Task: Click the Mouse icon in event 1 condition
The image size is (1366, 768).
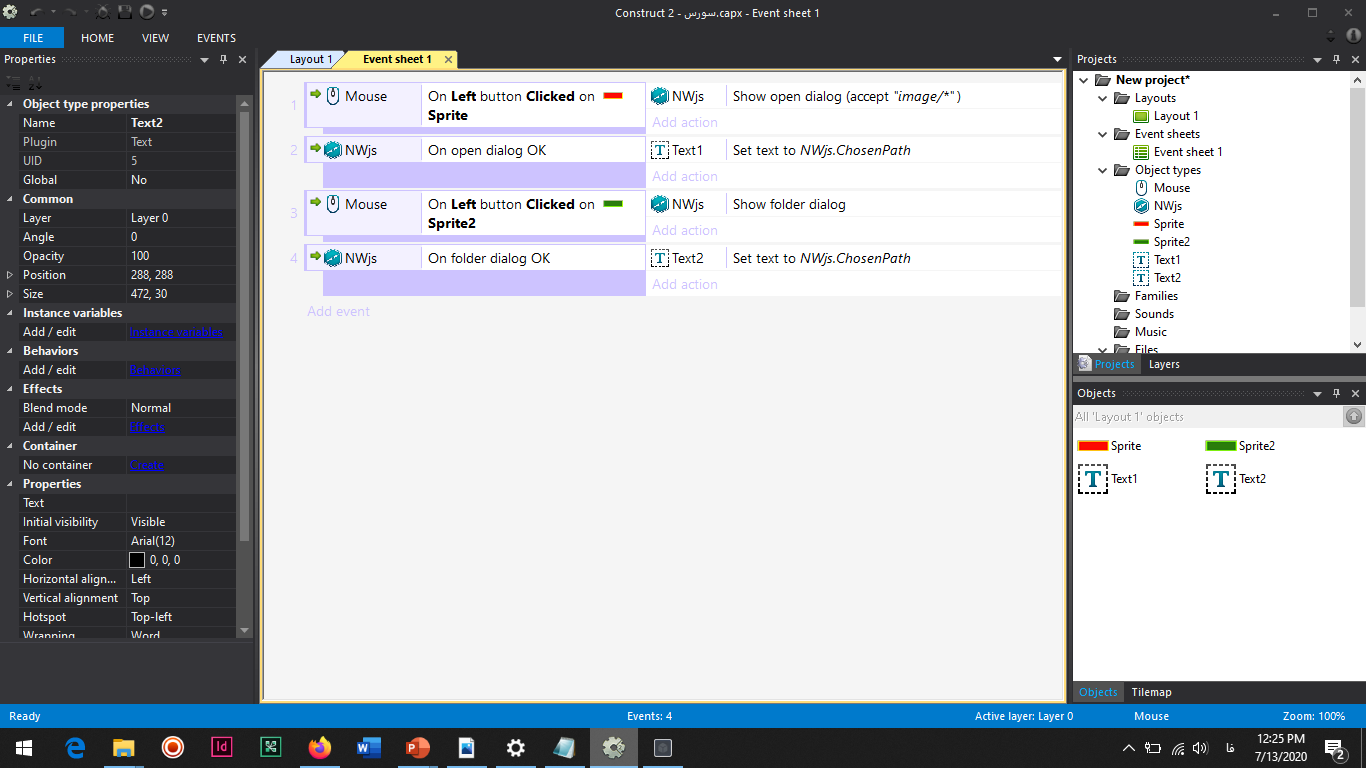Action: coord(333,96)
